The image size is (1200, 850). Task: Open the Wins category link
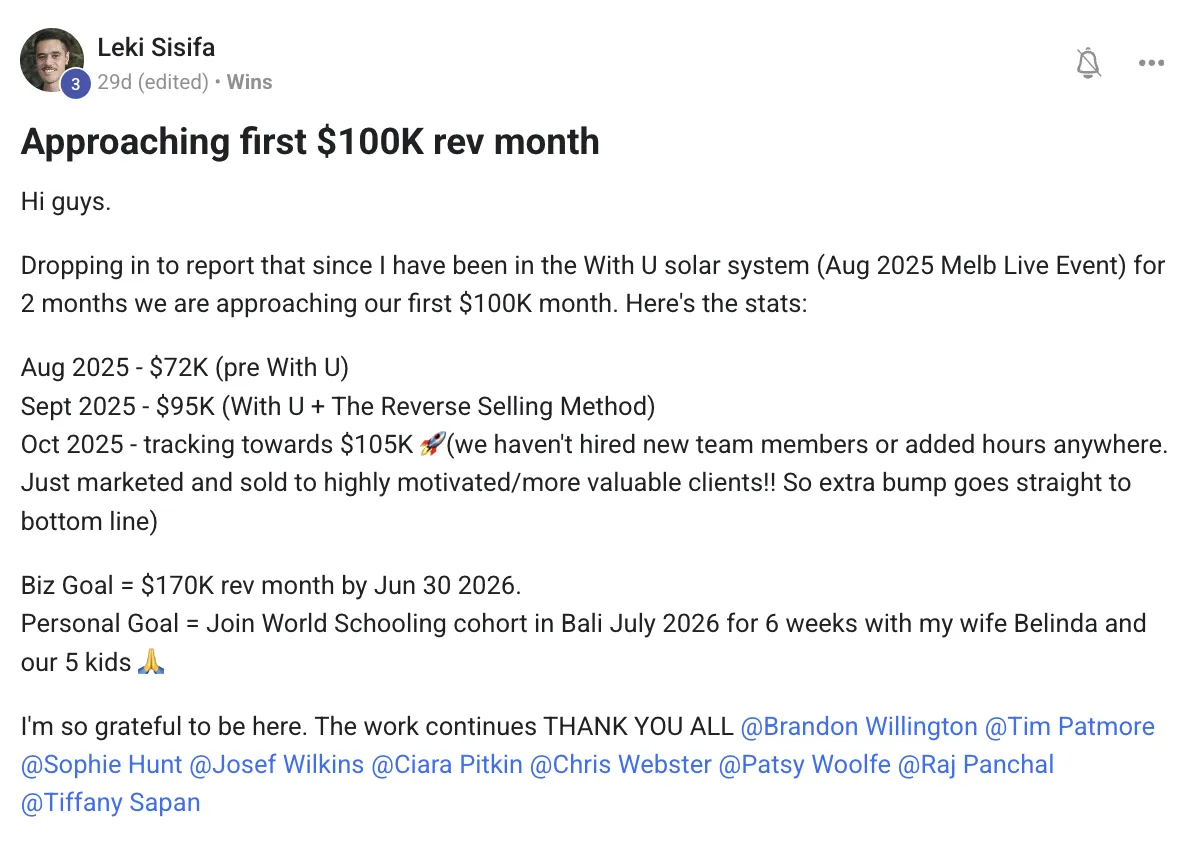(249, 82)
